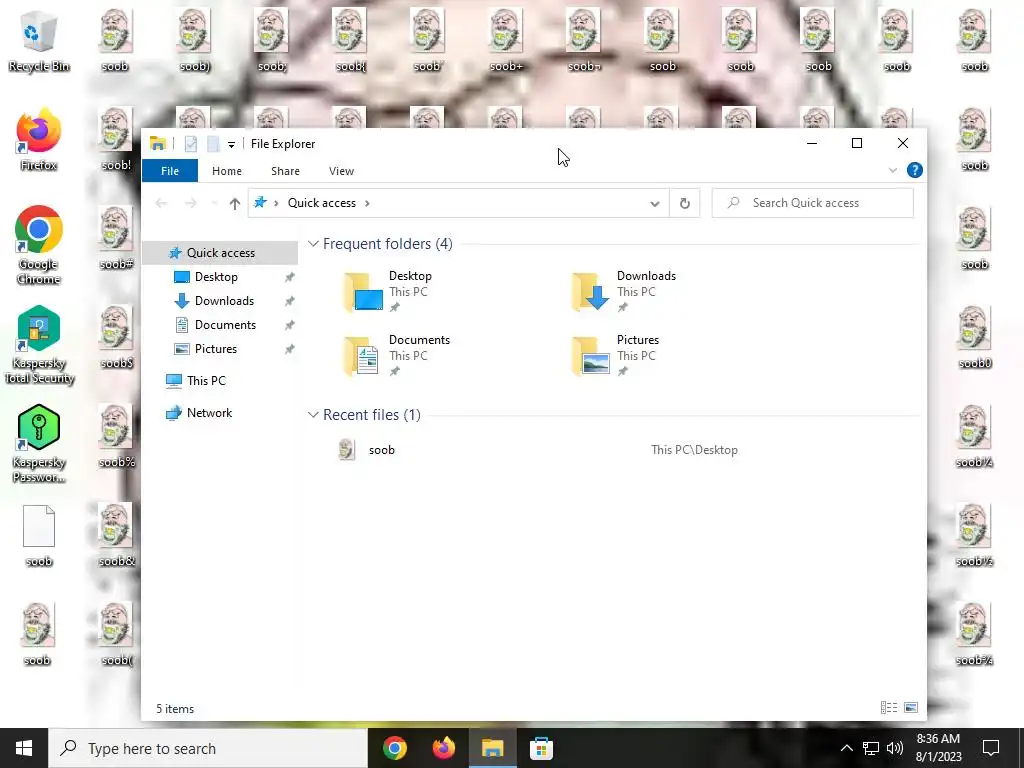Image resolution: width=1024 pixels, height=768 pixels.
Task: Open File Explorer help
Action: pyautogui.click(x=914, y=170)
